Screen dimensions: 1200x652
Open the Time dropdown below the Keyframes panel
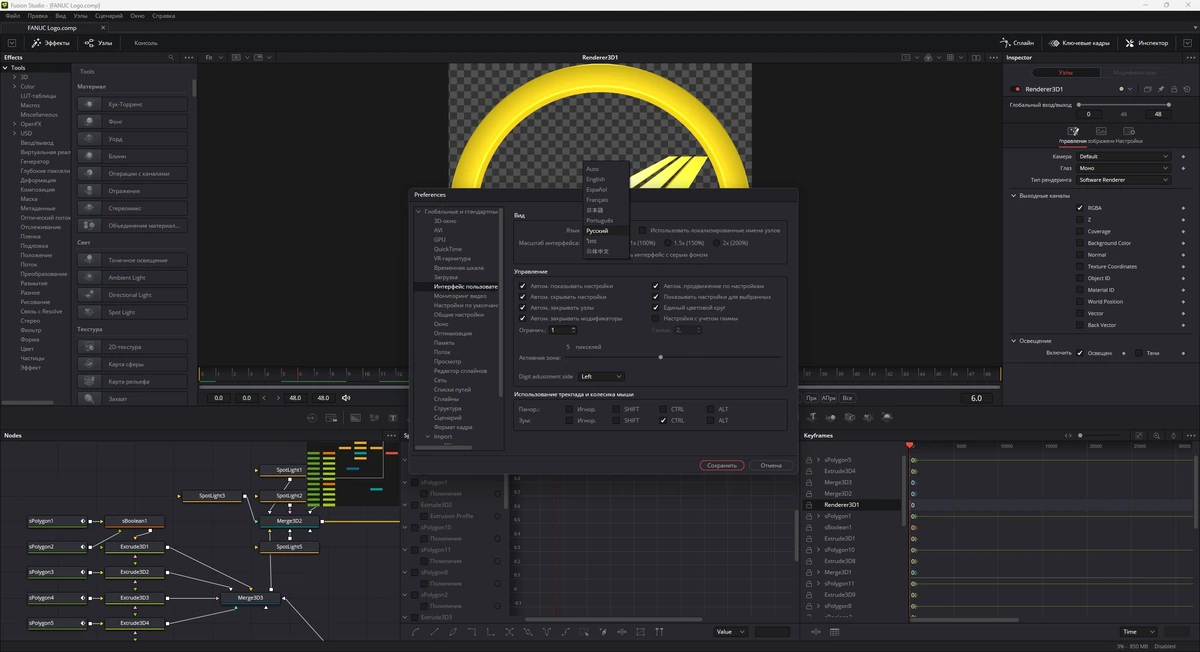(1138, 632)
